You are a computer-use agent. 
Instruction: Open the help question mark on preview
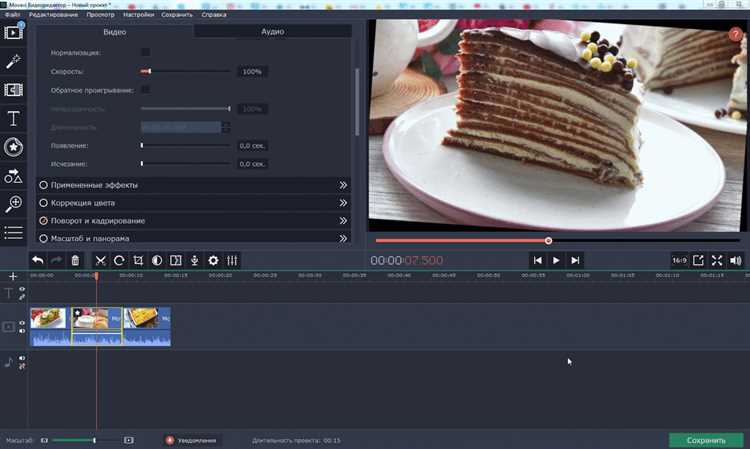click(735, 34)
